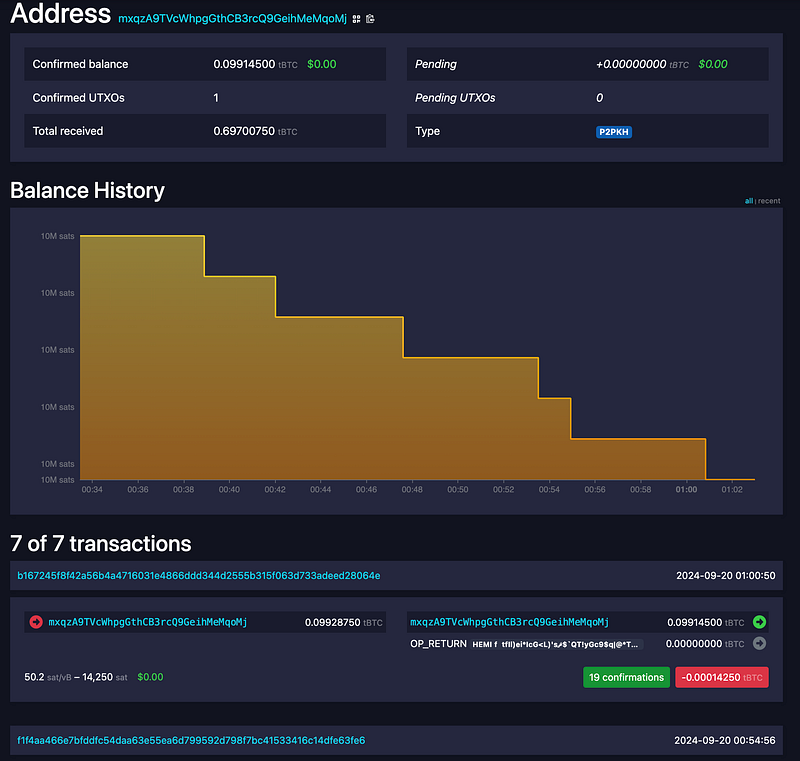Click the grey OP_RETURN output arrow icon
The width and height of the screenshot is (800, 761).
759,644
